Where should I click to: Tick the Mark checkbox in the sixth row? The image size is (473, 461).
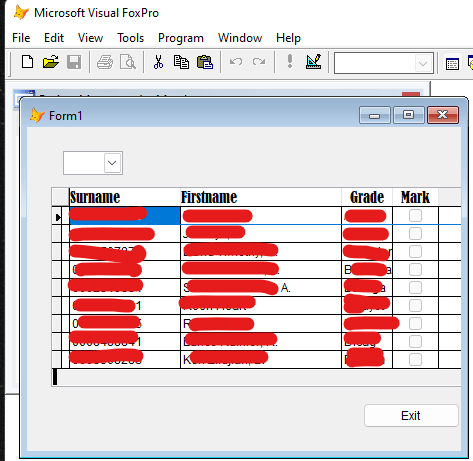[x=415, y=305]
